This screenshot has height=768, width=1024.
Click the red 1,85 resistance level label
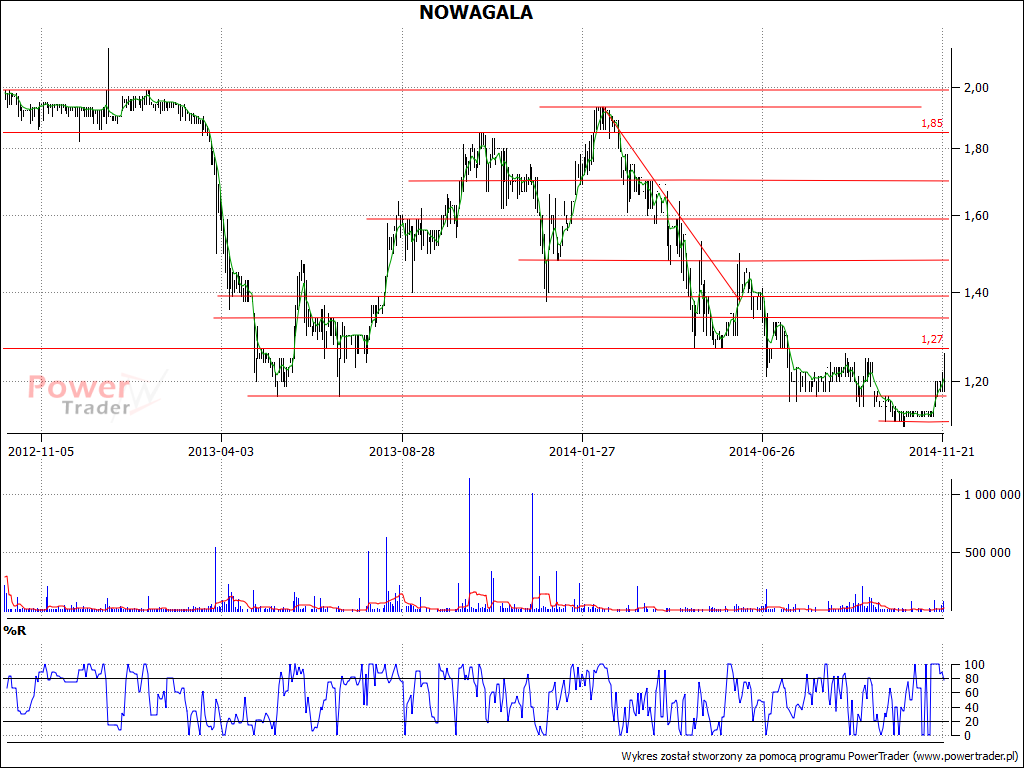pyautogui.click(x=932, y=123)
